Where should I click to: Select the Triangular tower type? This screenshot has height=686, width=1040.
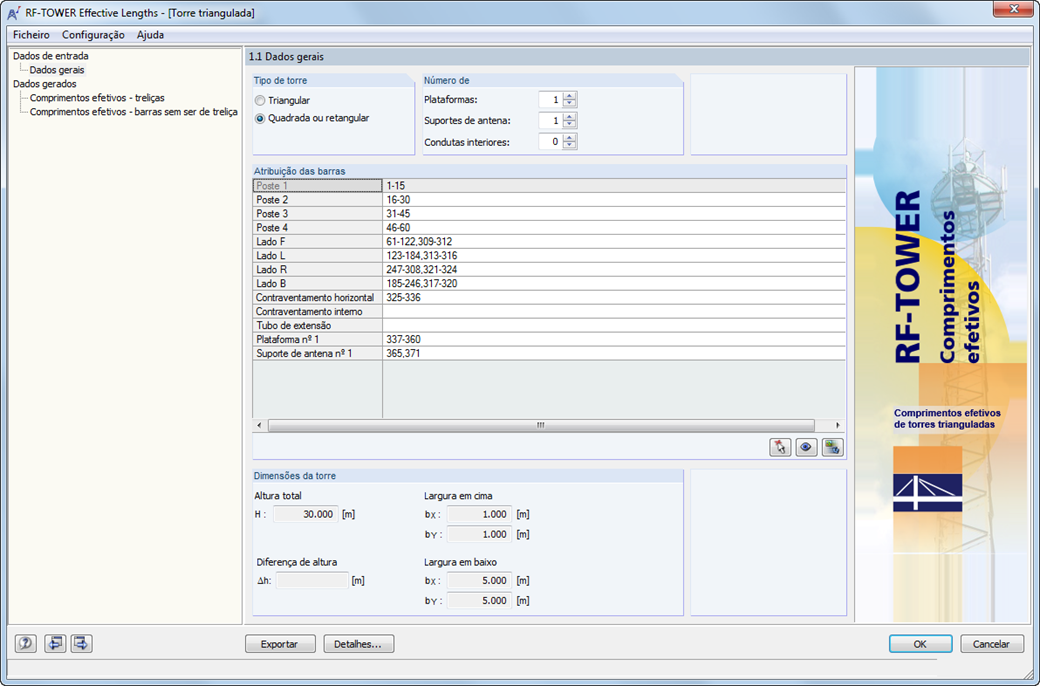260,101
